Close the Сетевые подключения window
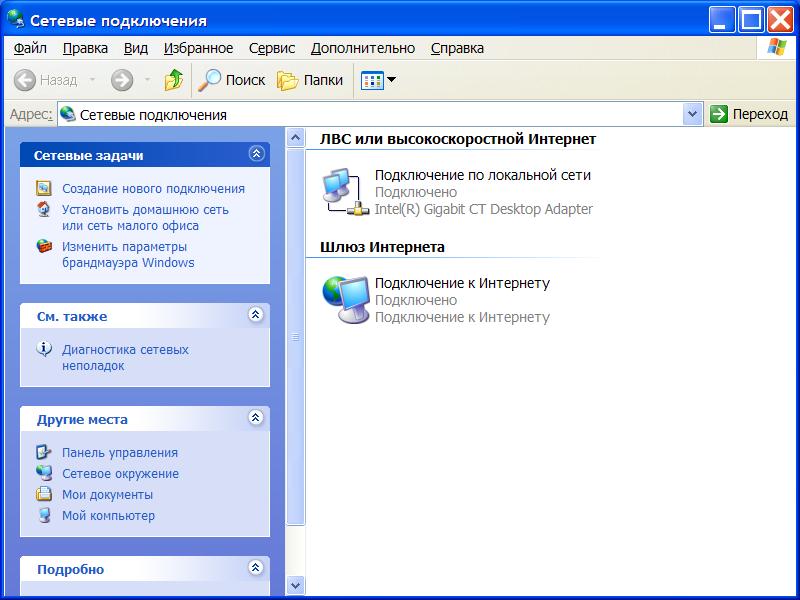Viewport: 800px width, 600px height. (x=781, y=20)
